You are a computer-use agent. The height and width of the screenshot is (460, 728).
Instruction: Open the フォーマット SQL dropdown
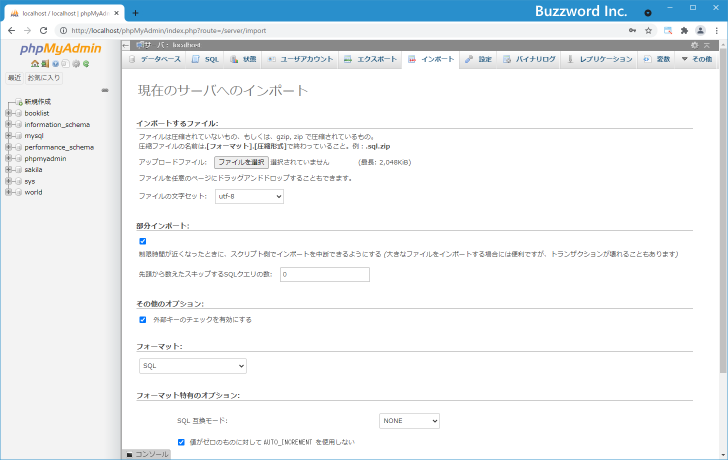pos(193,366)
